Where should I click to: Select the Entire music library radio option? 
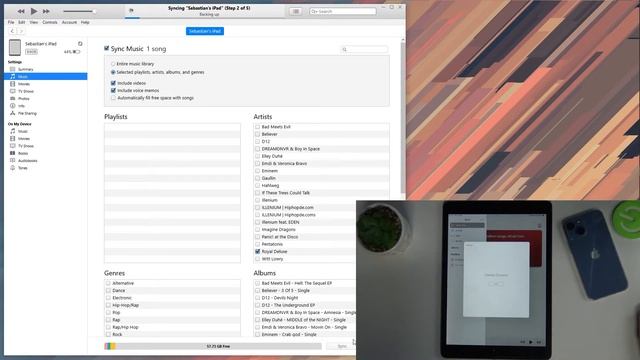[x=113, y=64]
